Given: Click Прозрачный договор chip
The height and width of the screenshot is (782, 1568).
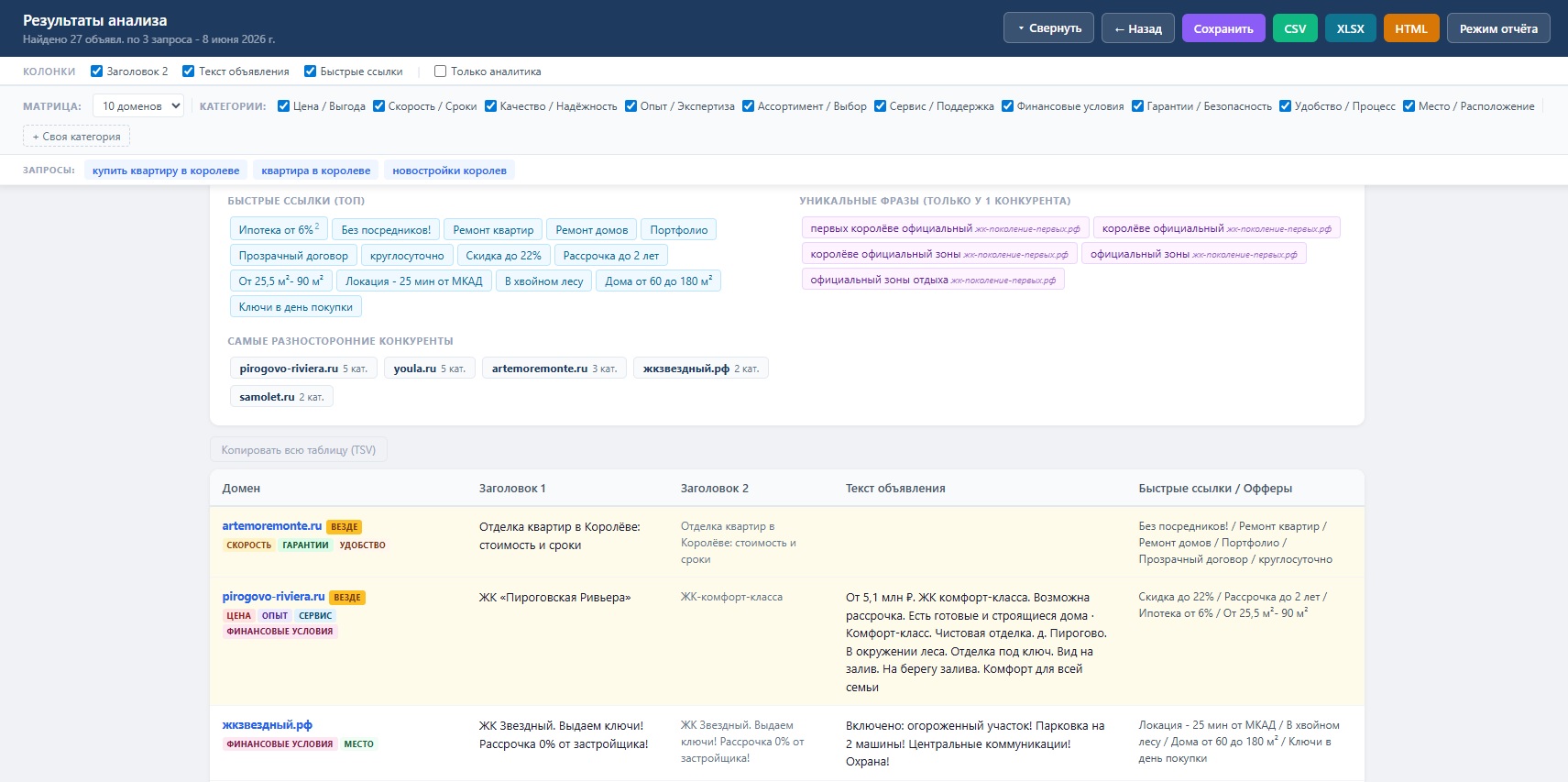Looking at the screenshot, I should (293, 256).
